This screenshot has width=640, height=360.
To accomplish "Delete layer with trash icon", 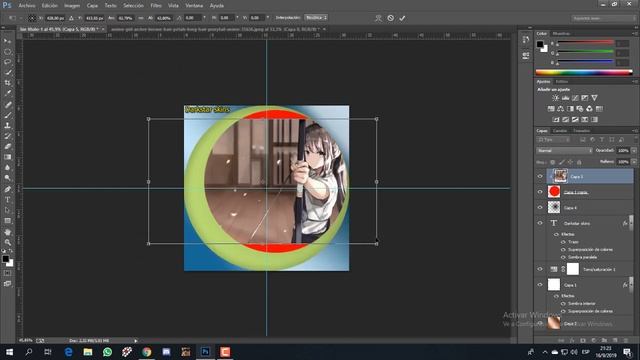I will tap(626, 340).
